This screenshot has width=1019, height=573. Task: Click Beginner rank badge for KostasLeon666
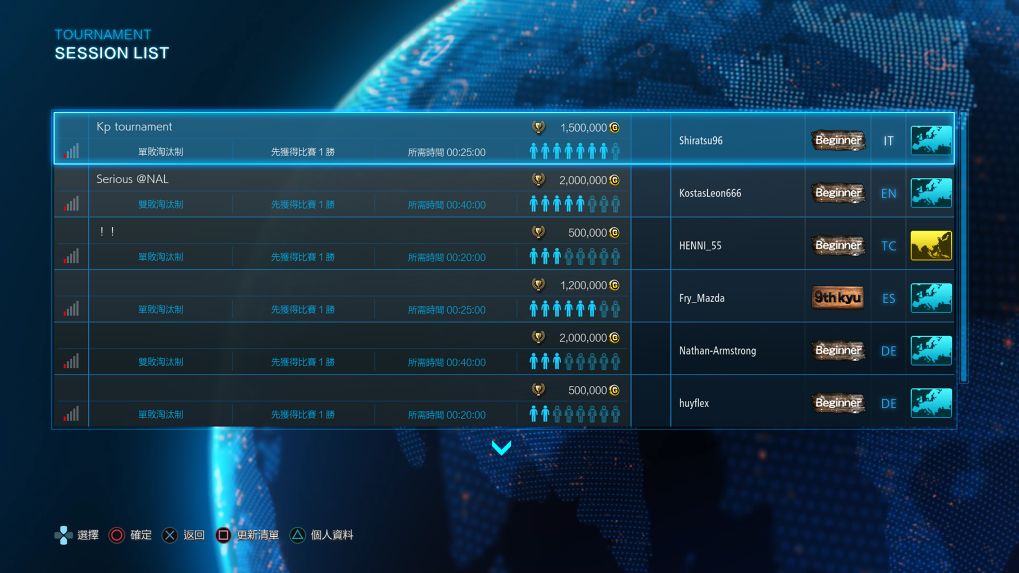click(838, 193)
